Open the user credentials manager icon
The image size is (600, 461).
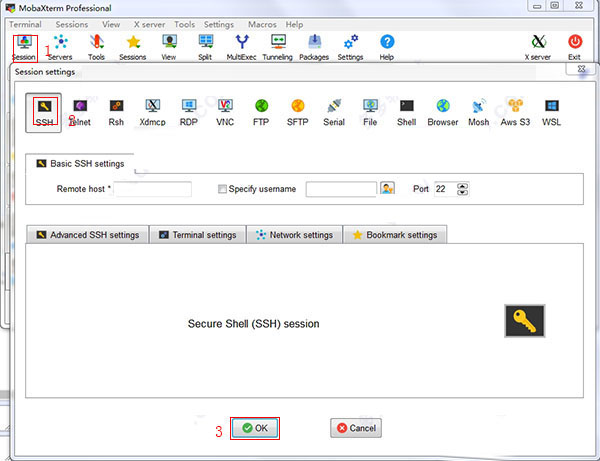(388, 188)
